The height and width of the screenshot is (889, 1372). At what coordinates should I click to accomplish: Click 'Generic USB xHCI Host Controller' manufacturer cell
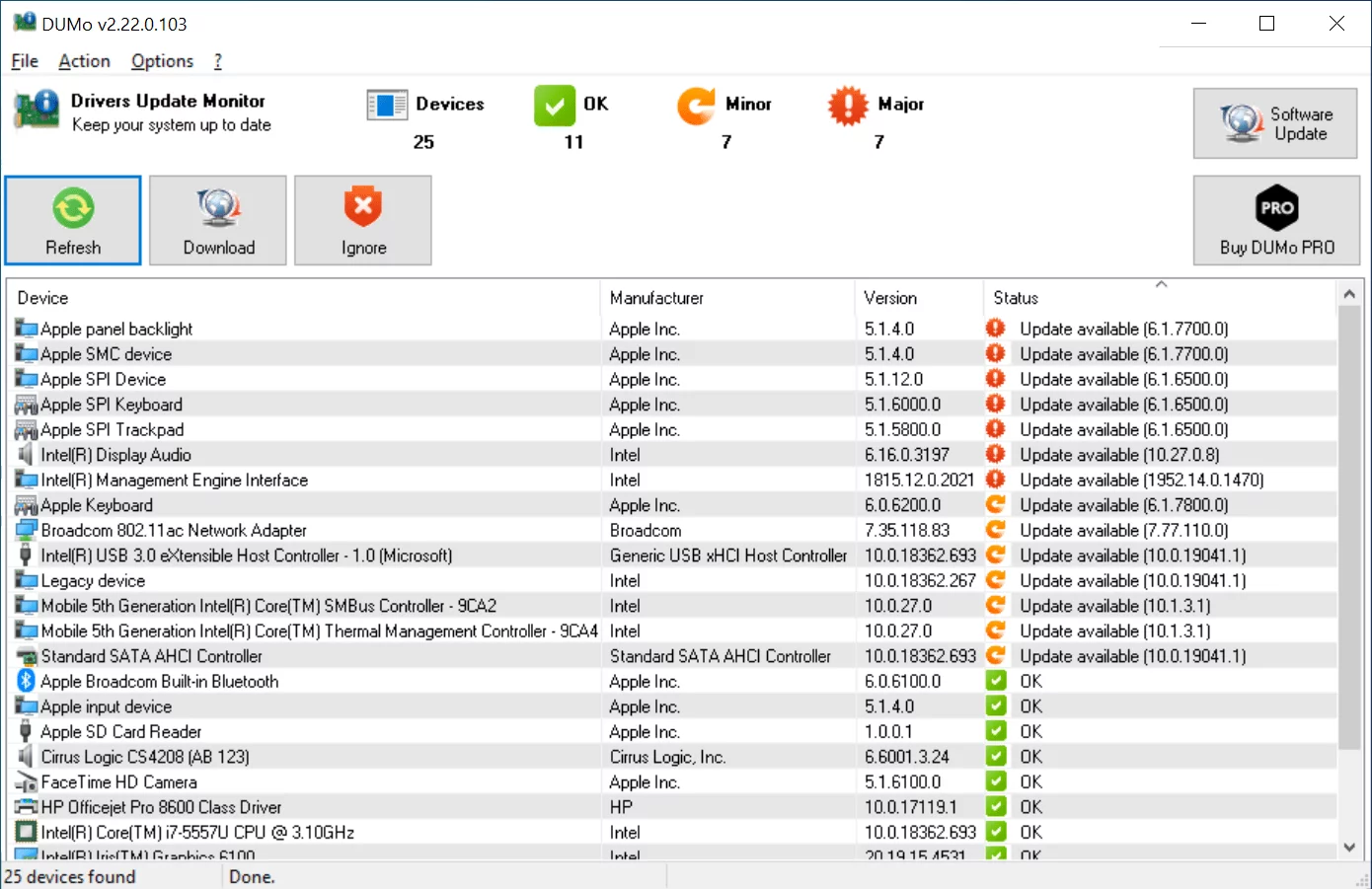click(x=728, y=556)
